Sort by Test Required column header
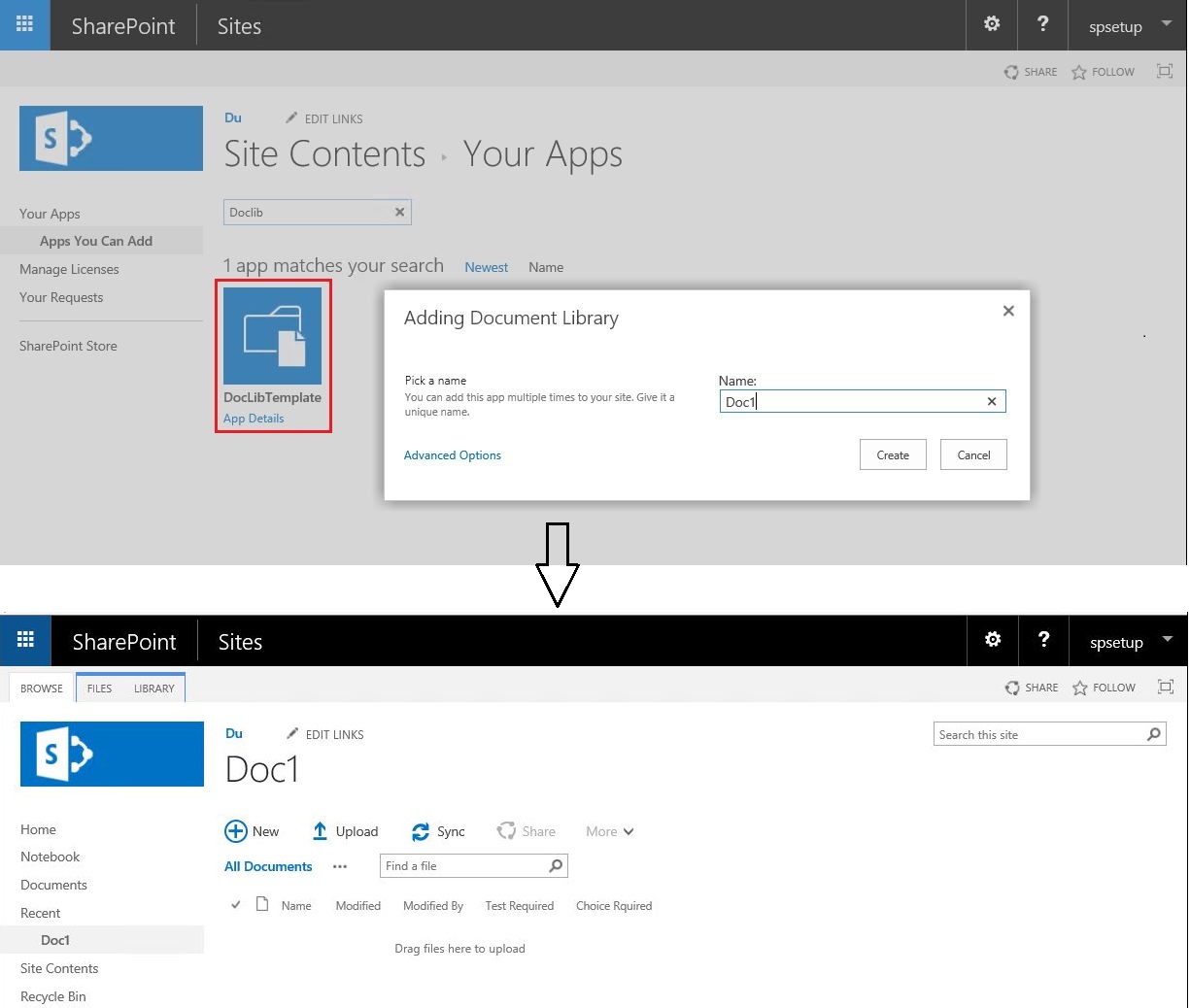Viewport: 1190px width, 1008px height. tap(520, 906)
